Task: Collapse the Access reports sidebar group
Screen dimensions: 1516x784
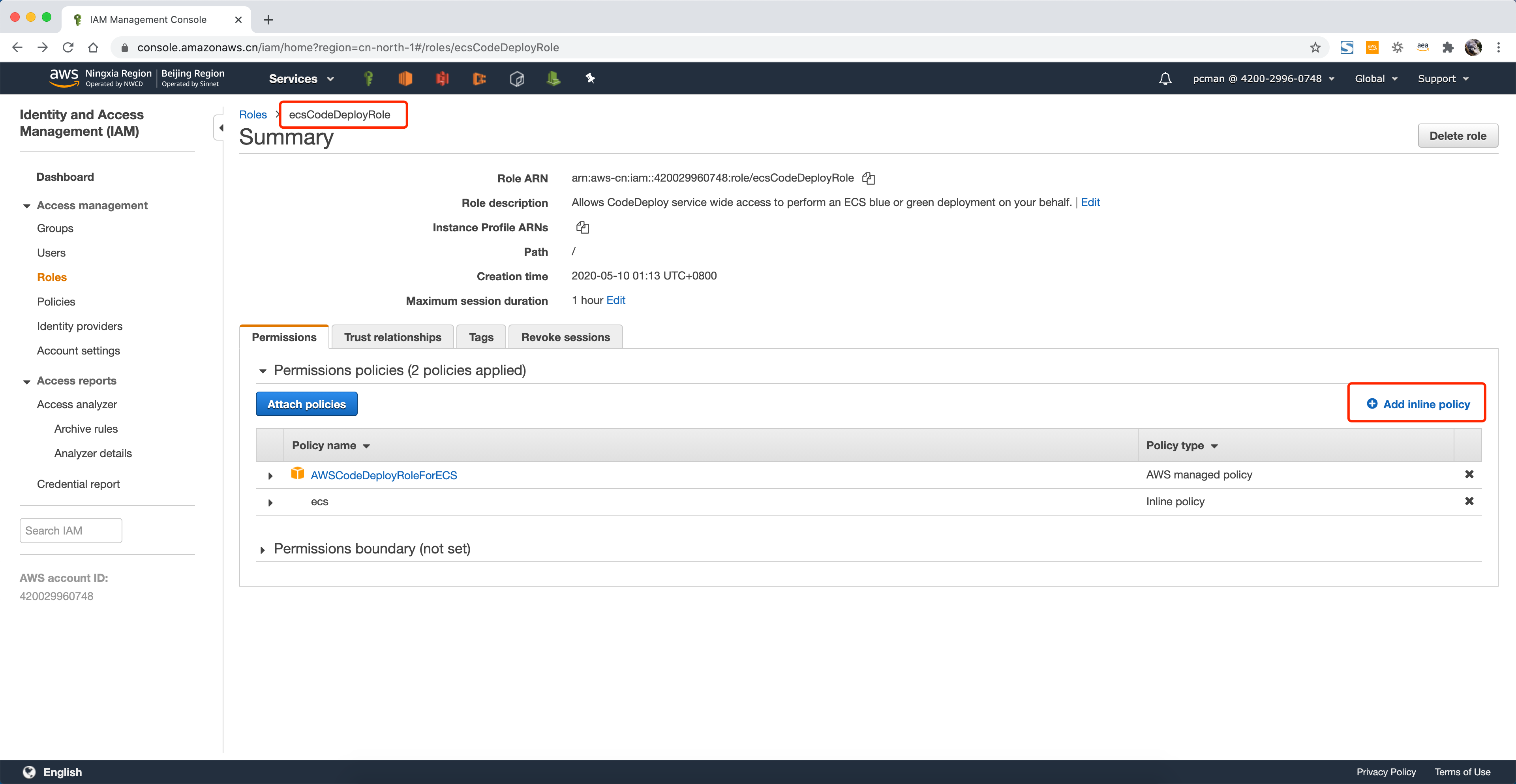Action: click(x=26, y=381)
